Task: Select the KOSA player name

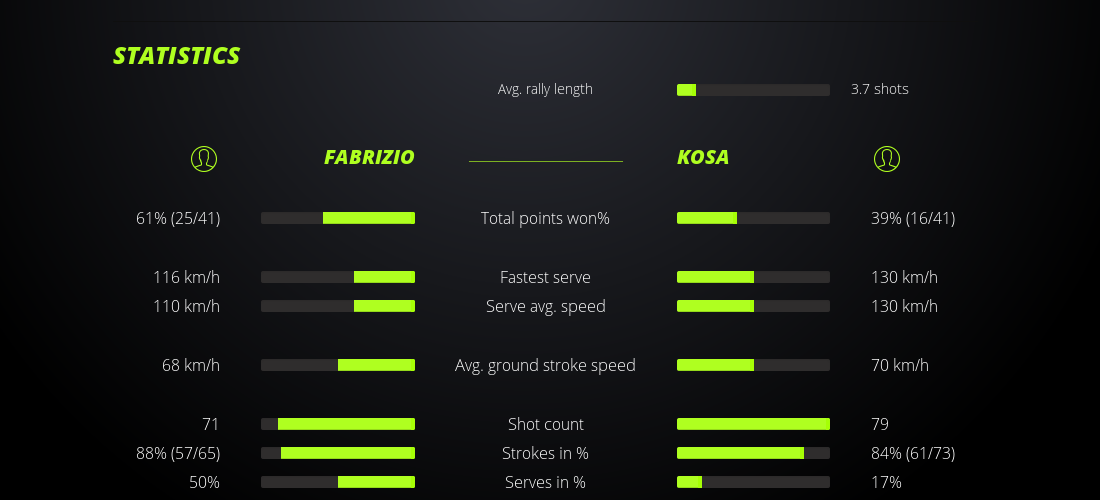Action: (703, 157)
